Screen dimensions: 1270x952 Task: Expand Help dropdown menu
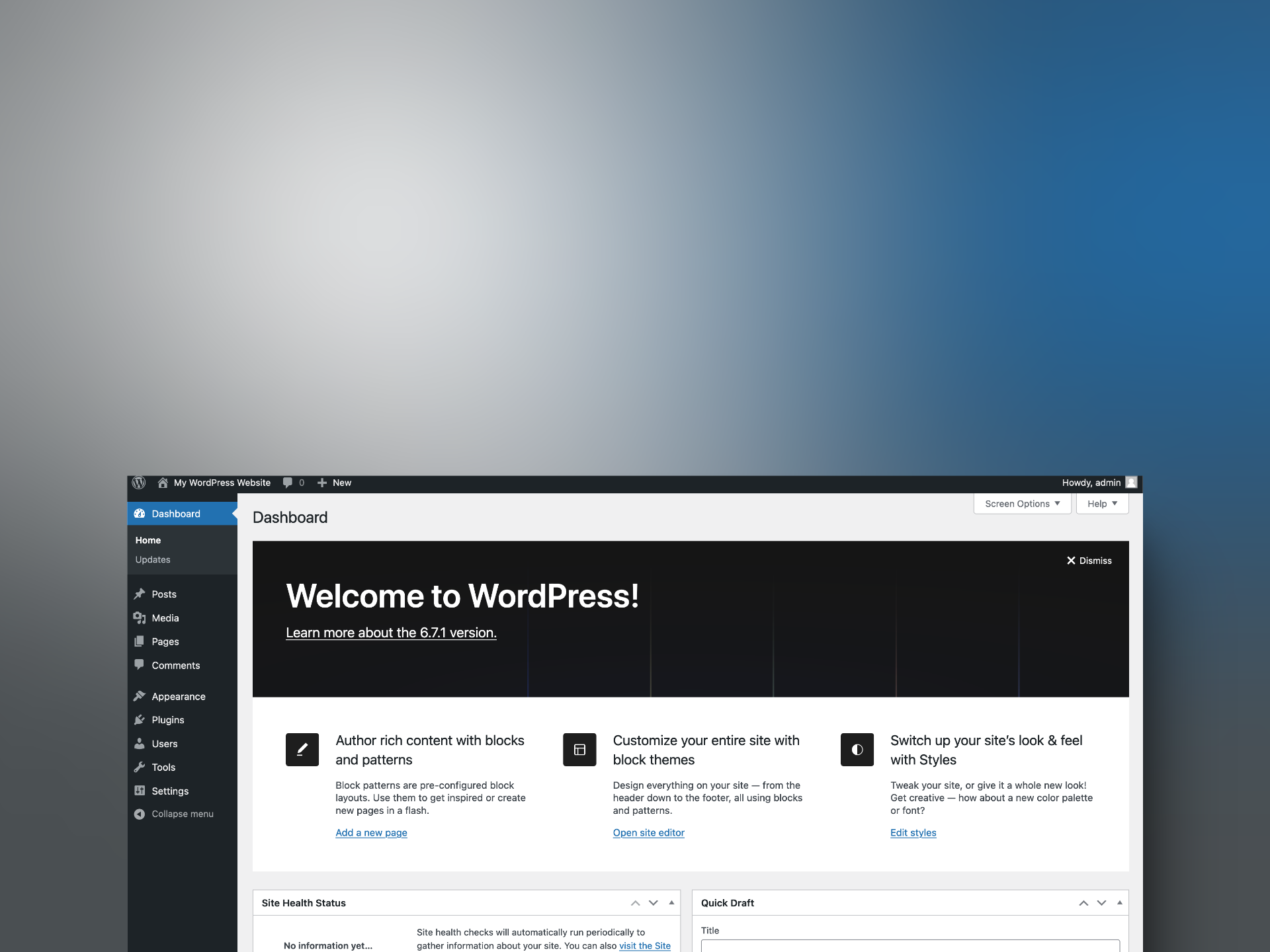(x=1102, y=503)
